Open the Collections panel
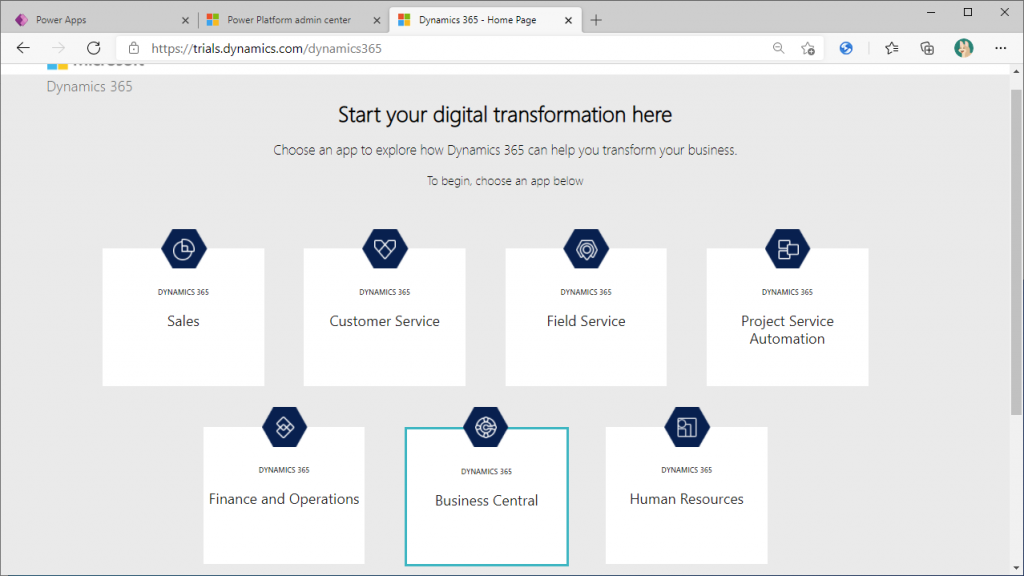1024x576 pixels. [x=927, y=48]
